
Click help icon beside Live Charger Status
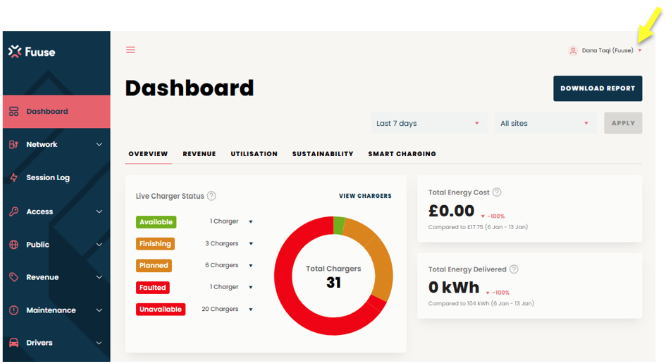click(211, 196)
